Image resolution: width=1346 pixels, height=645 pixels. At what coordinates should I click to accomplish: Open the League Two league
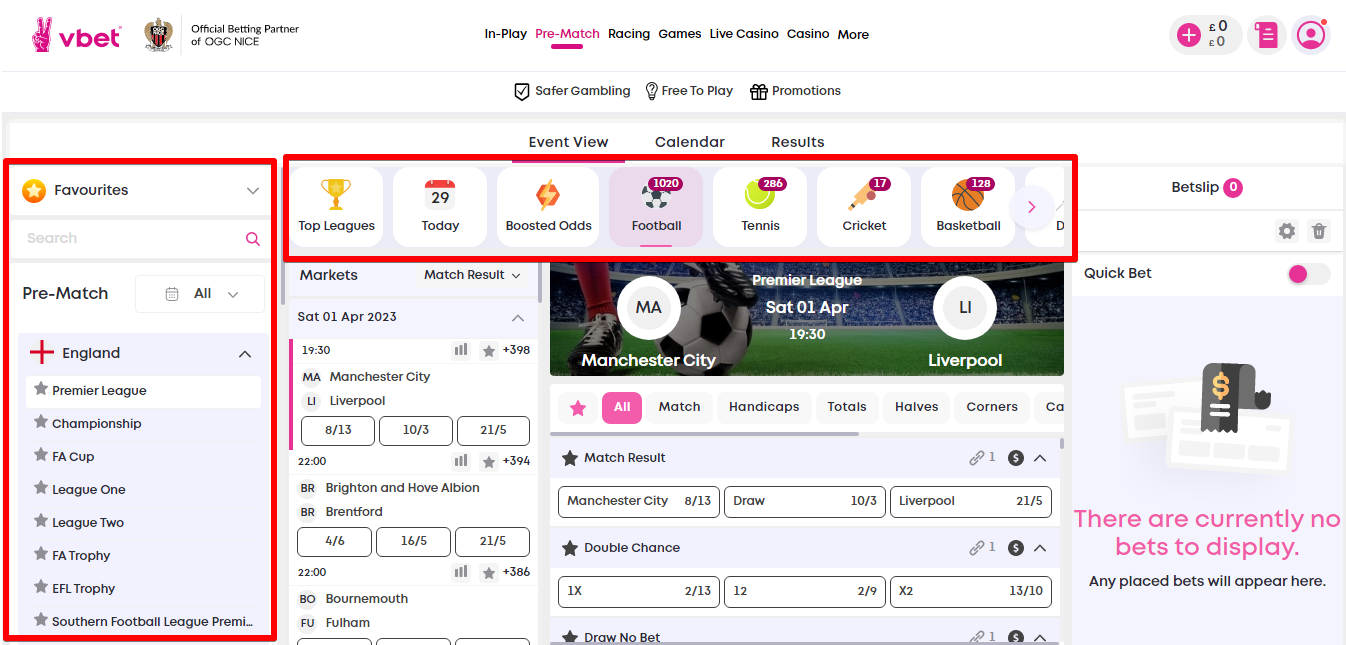point(88,523)
